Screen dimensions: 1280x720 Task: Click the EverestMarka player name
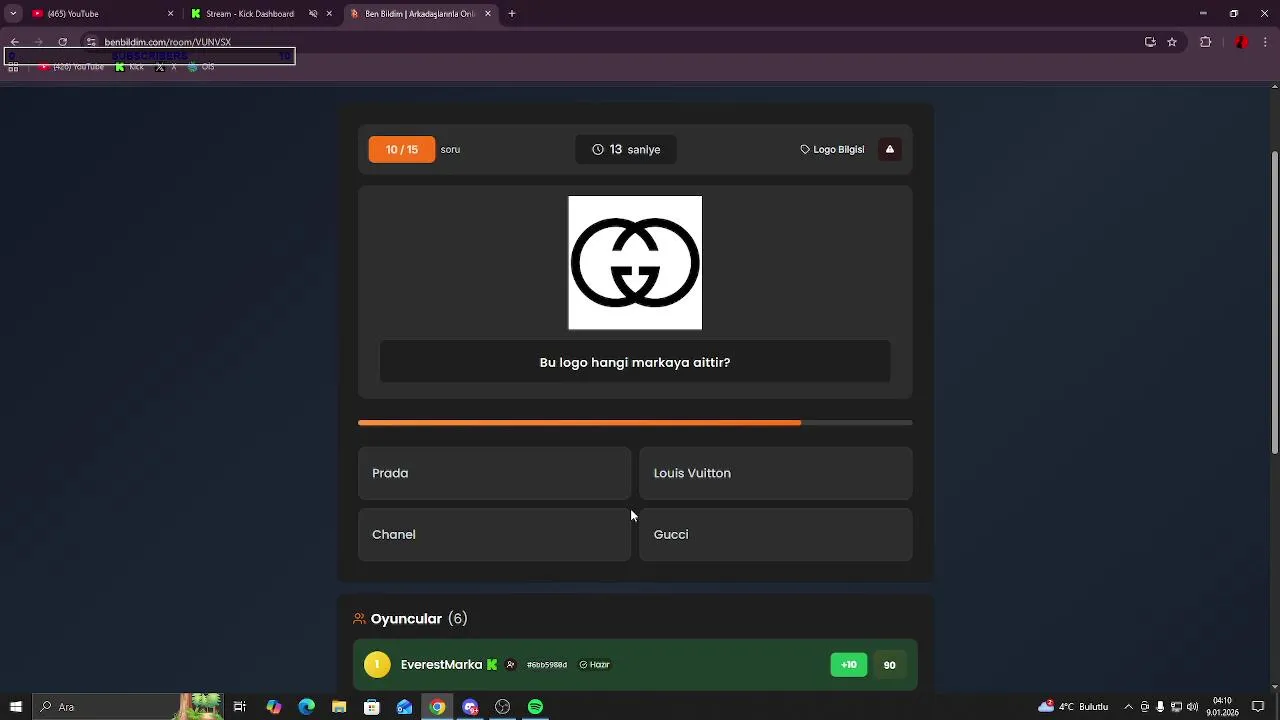[441, 665]
